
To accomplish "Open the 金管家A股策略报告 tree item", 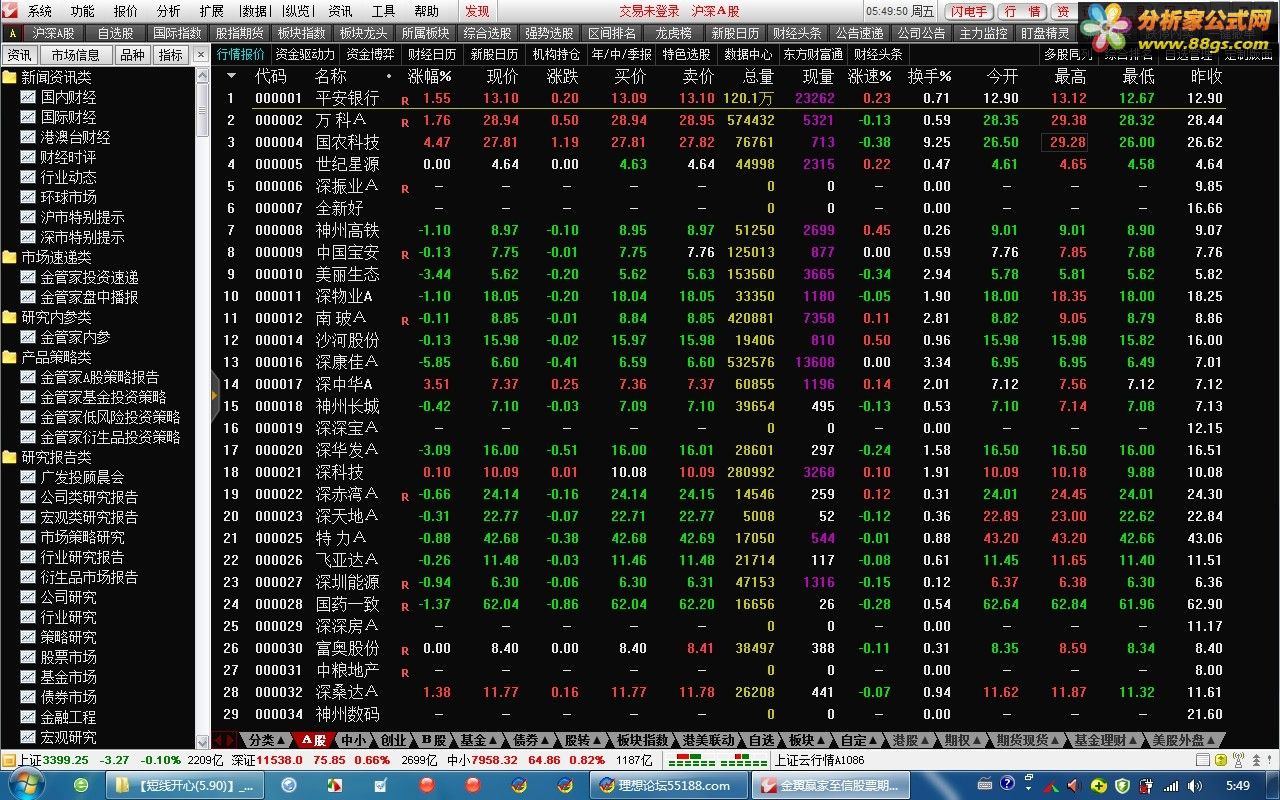I will [x=99, y=377].
